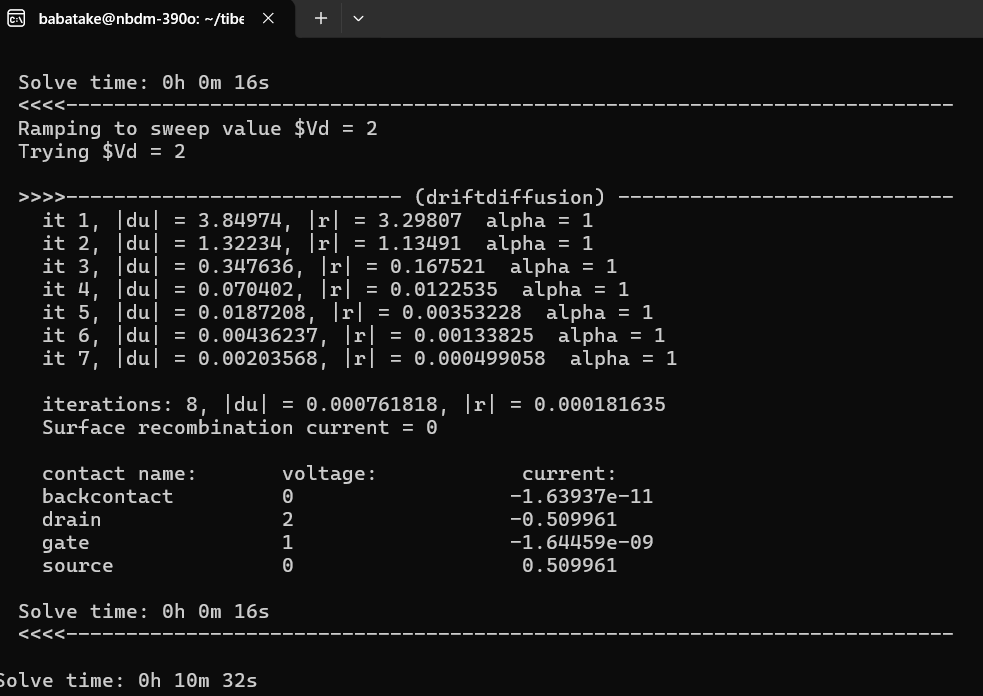Click the drain current value -0.509961

563,520
